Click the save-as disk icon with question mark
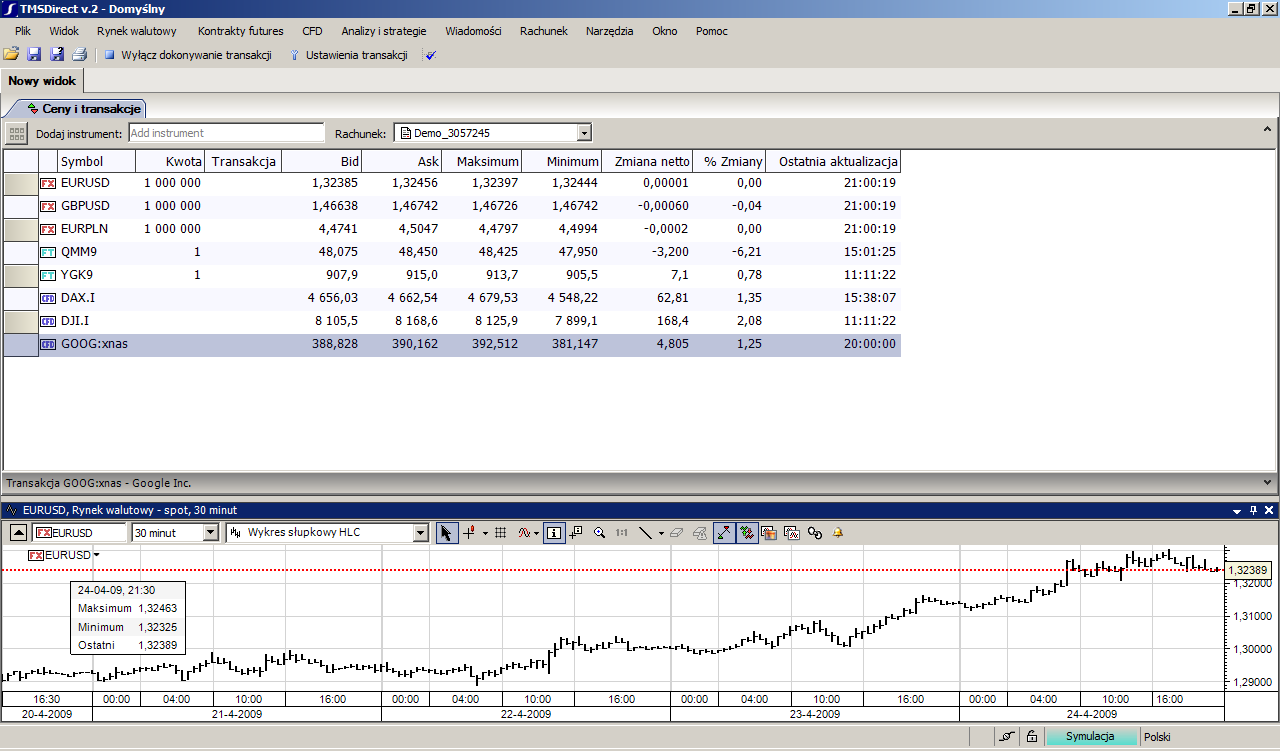Screen dimensions: 1280x751 click(57, 55)
